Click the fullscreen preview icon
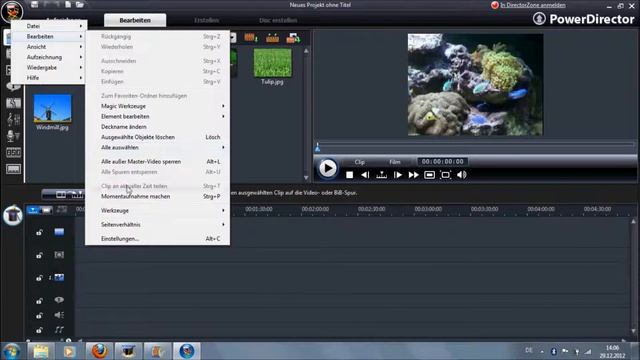 coord(445,175)
